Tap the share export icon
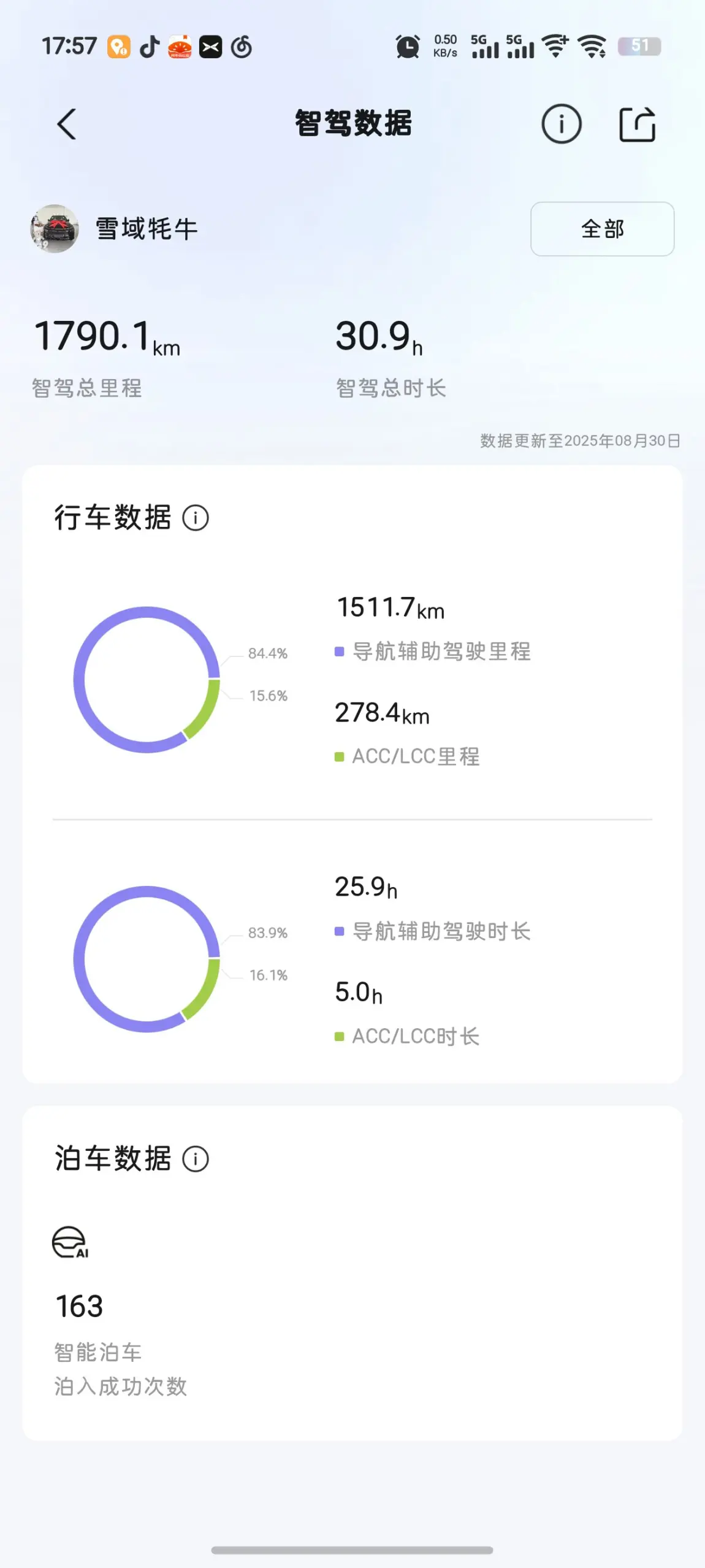The height and width of the screenshot is (1568, 705). [x=638, y=125]
